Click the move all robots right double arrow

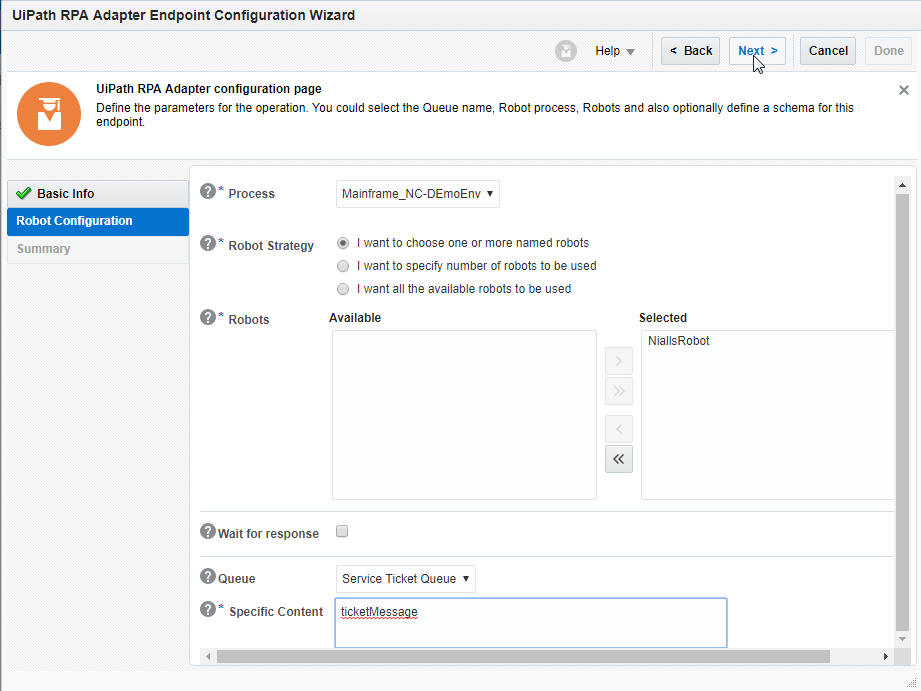619,391
